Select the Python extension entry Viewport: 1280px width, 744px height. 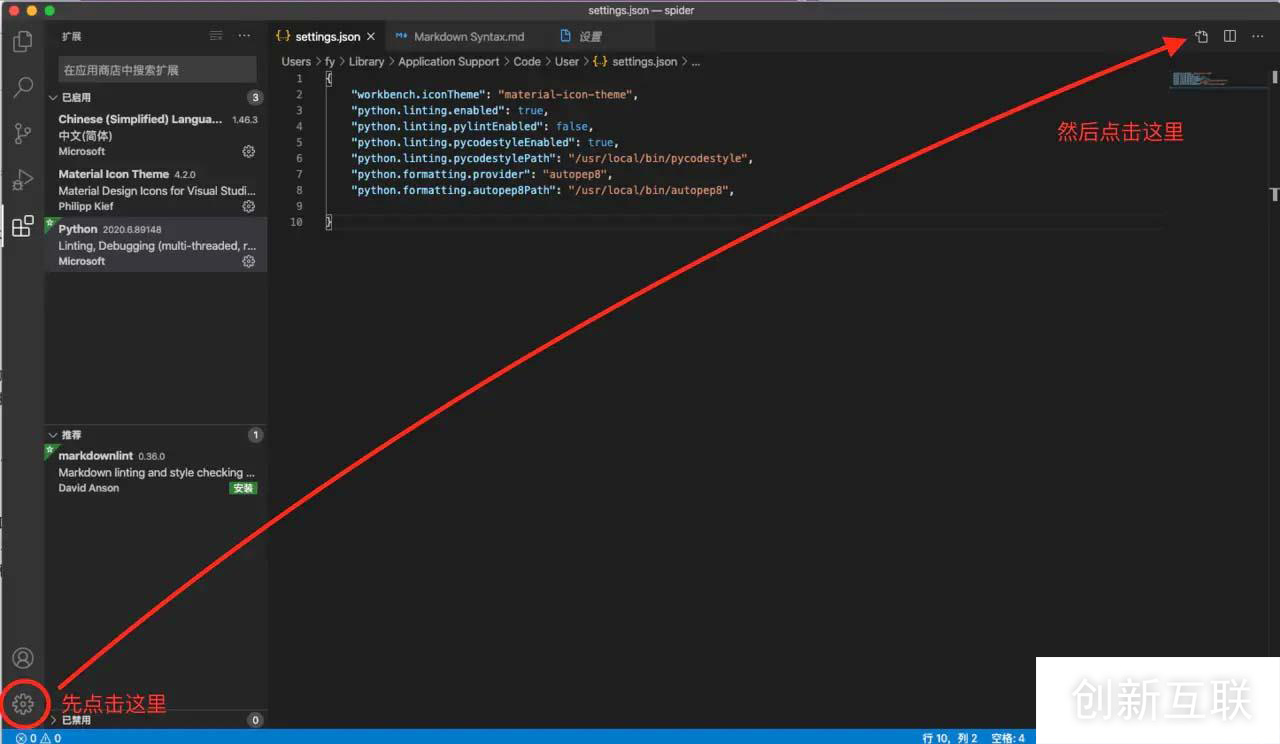tap(156, 245)
